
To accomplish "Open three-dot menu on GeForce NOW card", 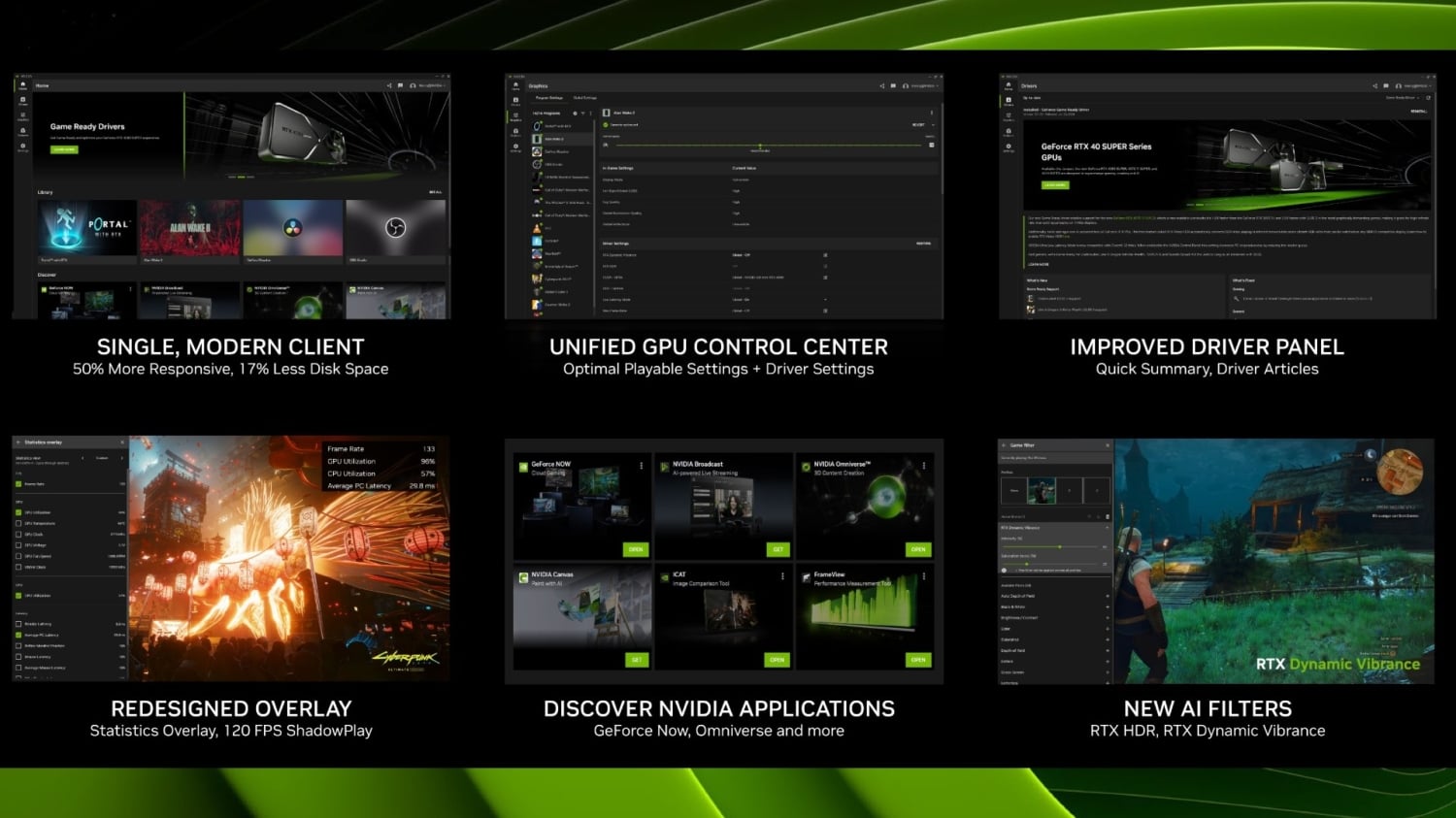I will (x=641, y=466).
